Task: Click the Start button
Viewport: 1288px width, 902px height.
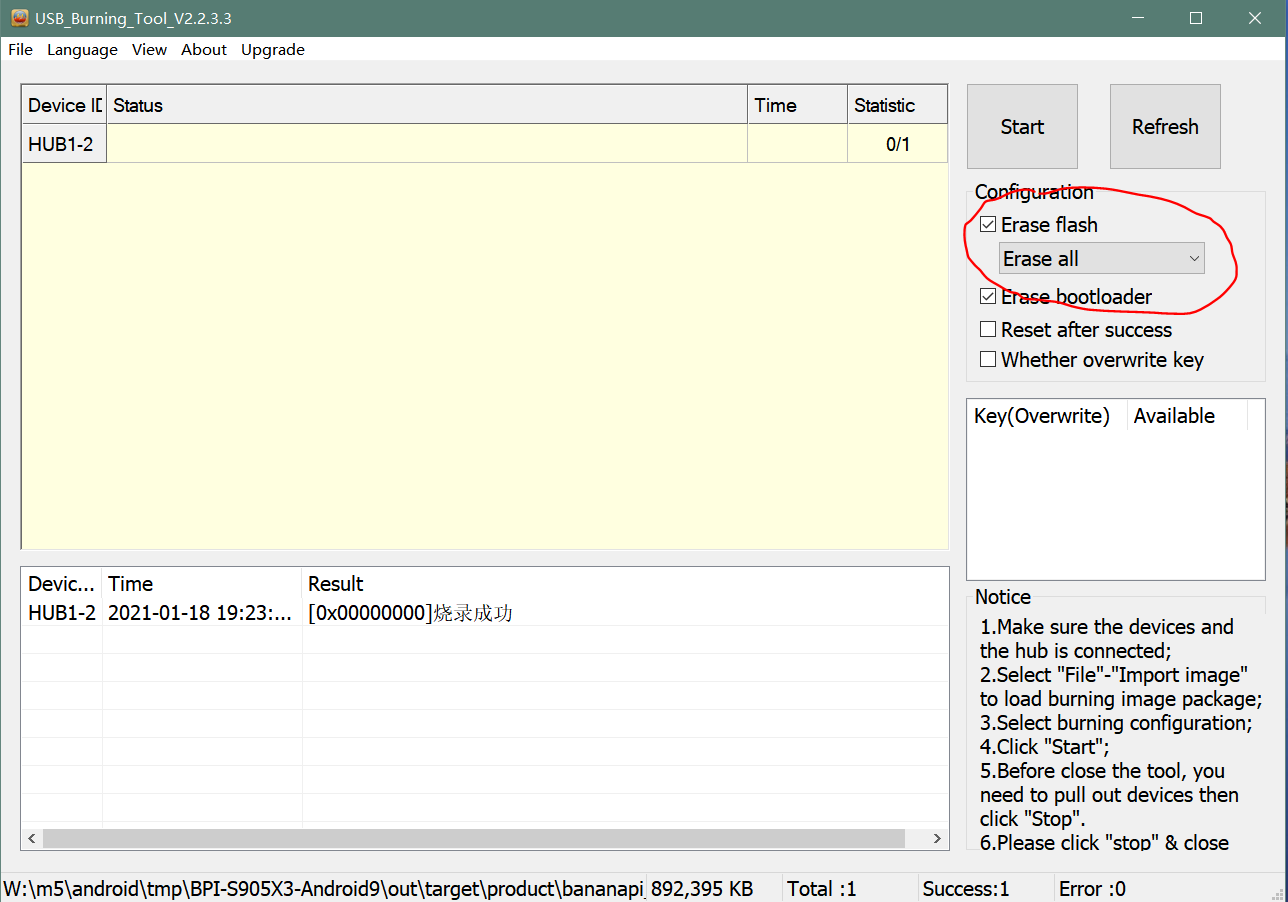Action: click(x=1022, y=126)
